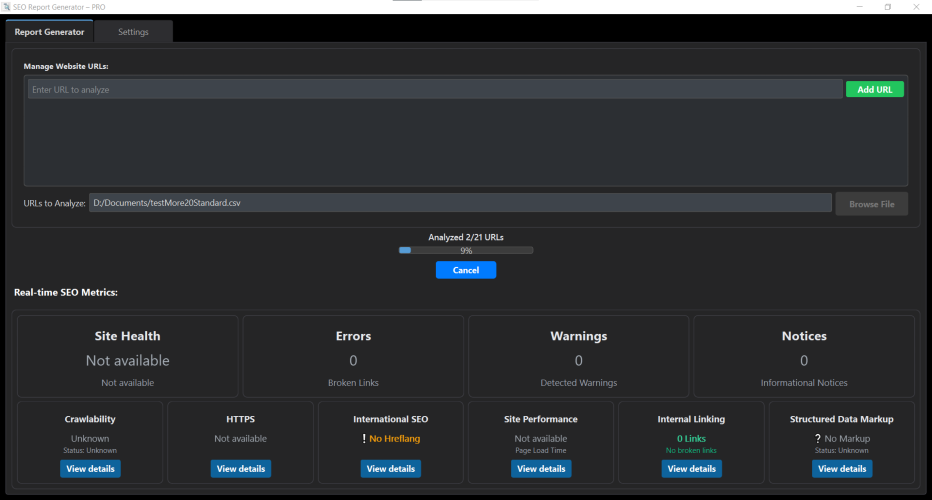The image size is (932, 500).
Task: Click the 9% analysis progress bar
Action: click(x=466, y=250)
